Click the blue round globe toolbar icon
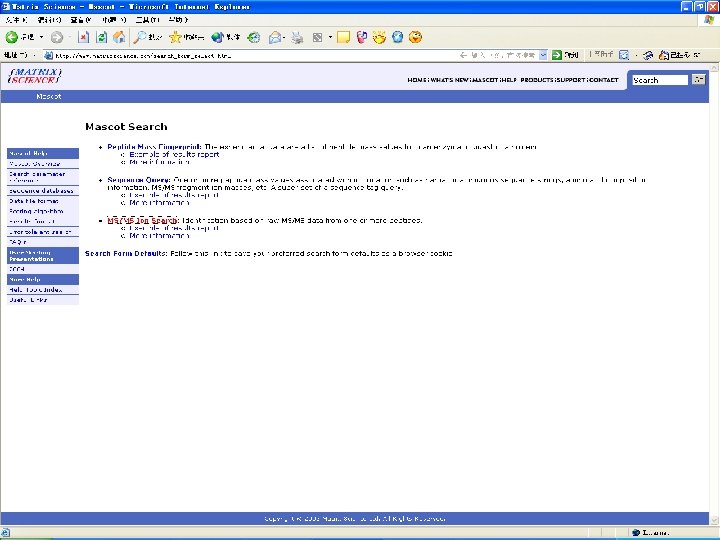Screen dimensions: 720x540 pos(398,37)
